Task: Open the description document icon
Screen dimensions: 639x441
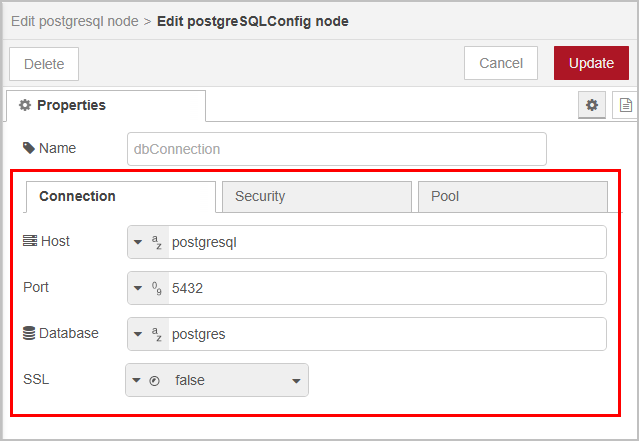Action: (x=626, y=105)
